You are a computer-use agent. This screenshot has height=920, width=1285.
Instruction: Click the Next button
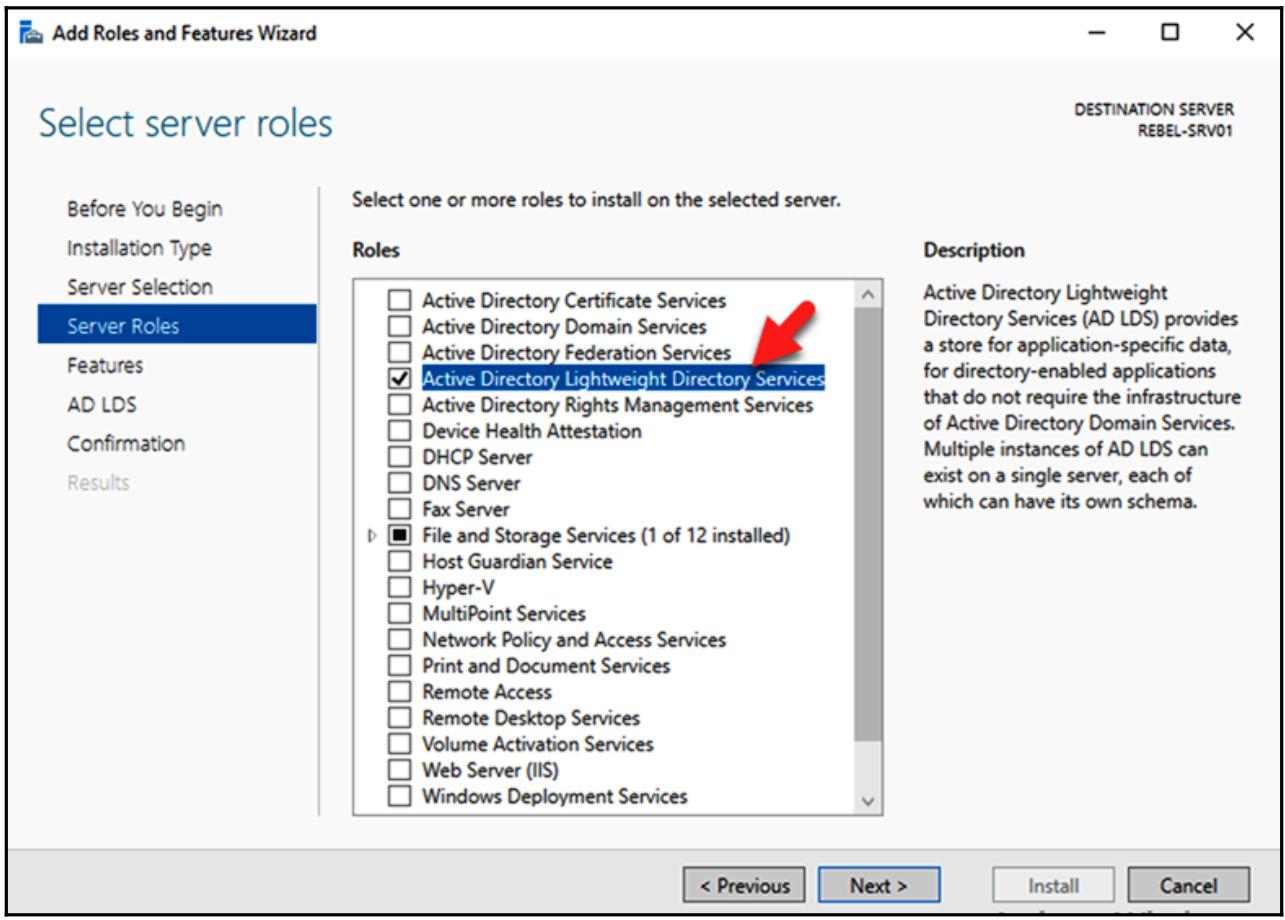coord(878,885)
